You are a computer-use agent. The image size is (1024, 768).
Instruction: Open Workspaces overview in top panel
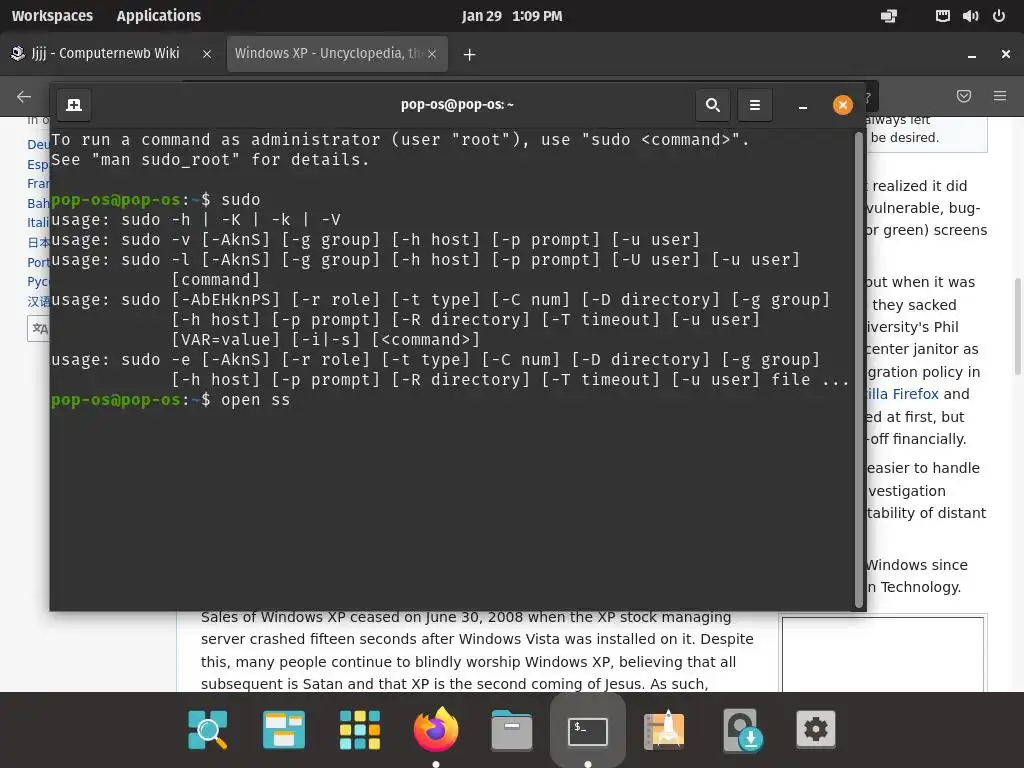pos(52,16)
